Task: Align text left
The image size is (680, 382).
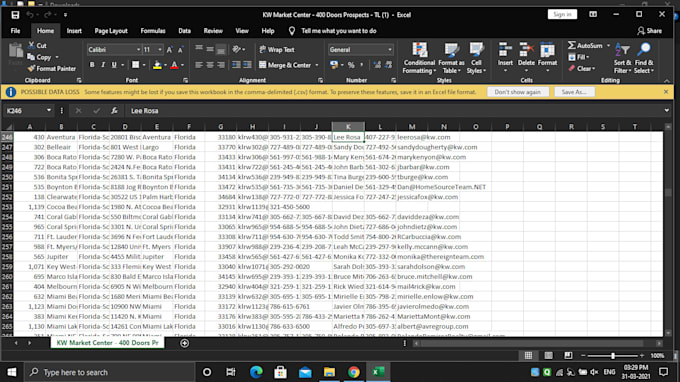Action: point(199,65)
